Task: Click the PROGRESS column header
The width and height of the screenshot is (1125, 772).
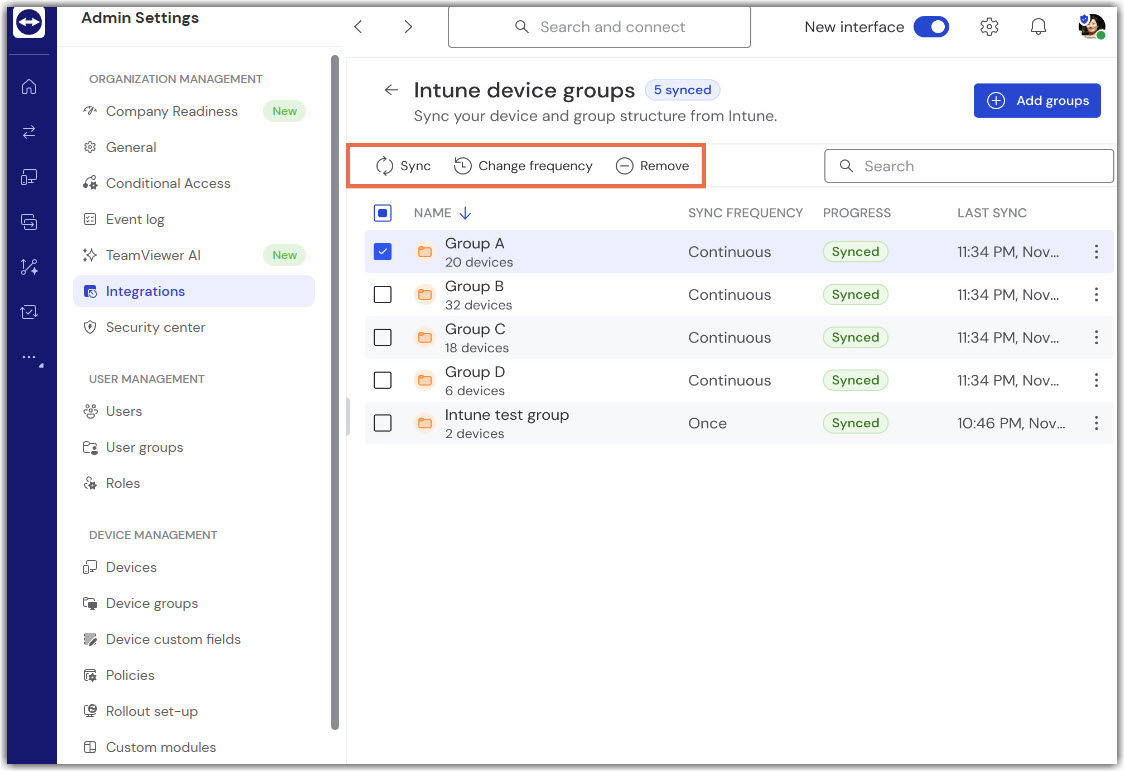Action: pyautogui.click(x=857, y=213)
